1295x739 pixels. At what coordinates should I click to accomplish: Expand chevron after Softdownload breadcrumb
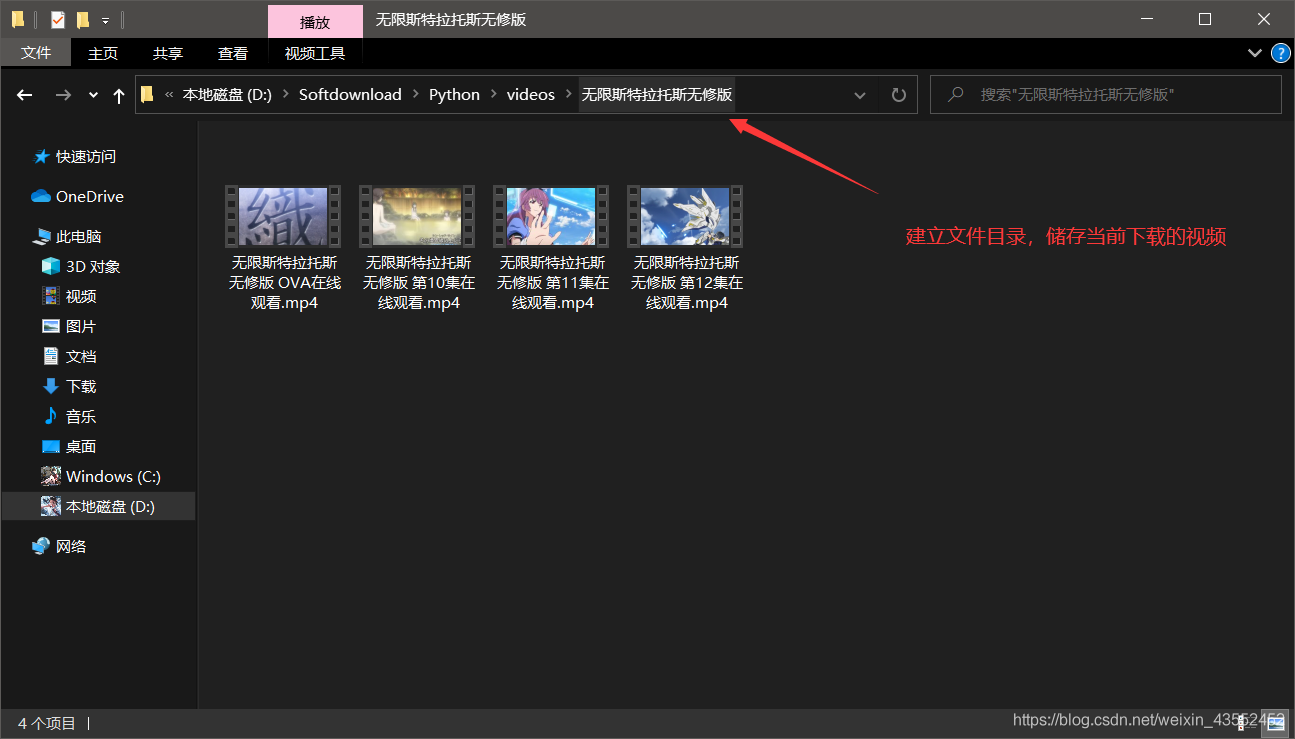coord(415,94)
